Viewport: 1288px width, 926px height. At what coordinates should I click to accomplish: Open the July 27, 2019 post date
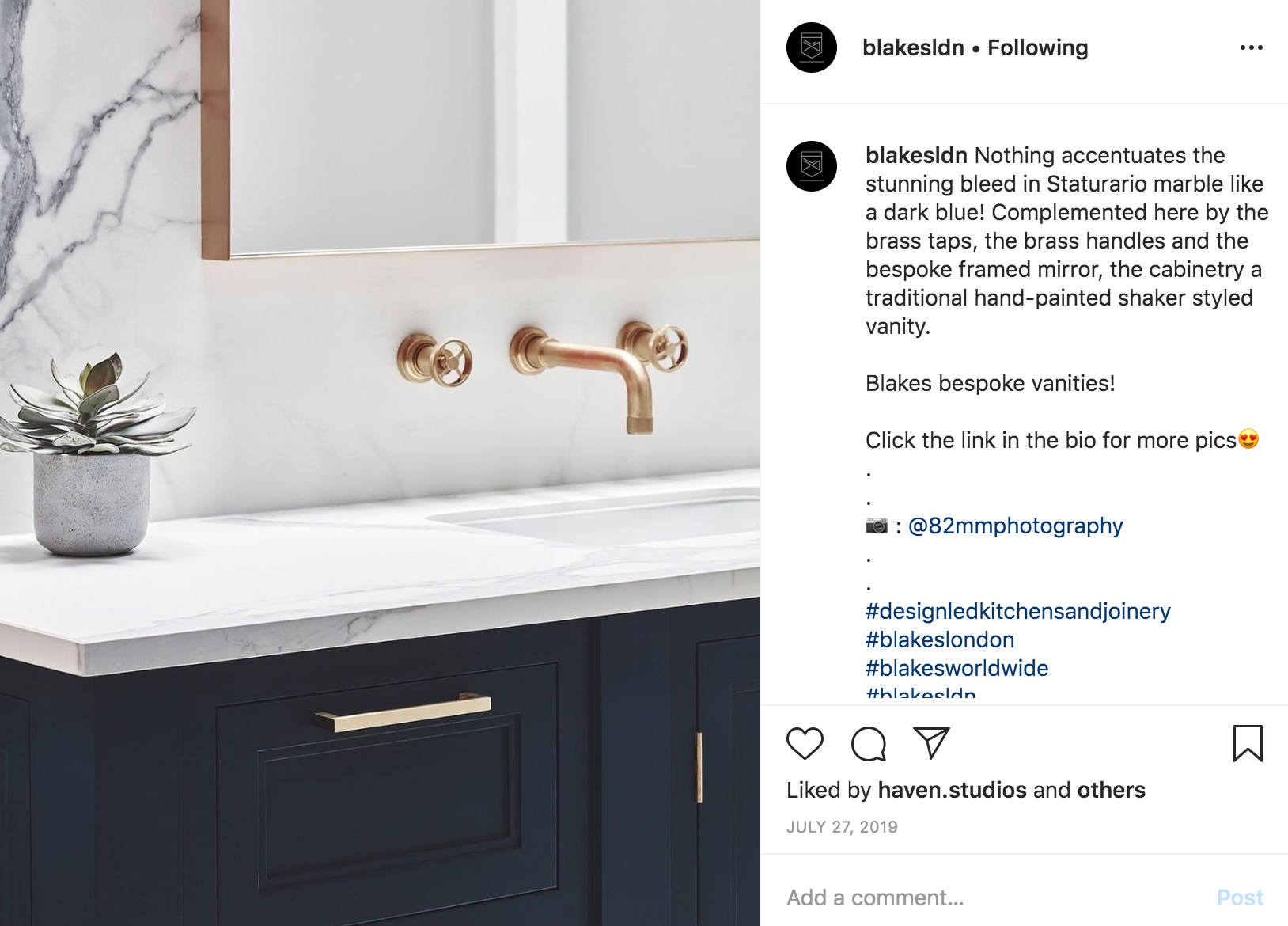pyautogui.click(x=842, y=827)
